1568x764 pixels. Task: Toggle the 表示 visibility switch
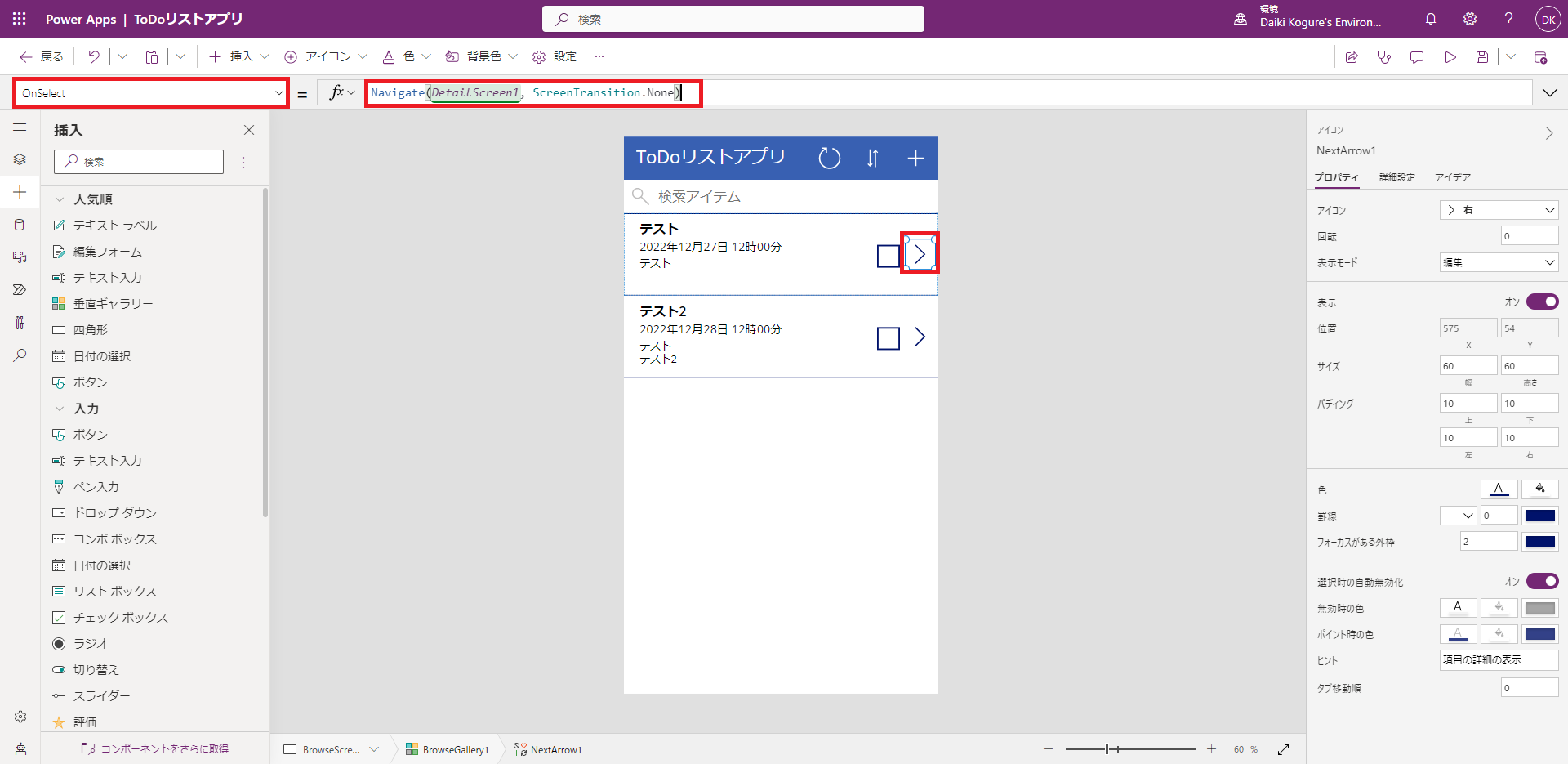[1542, 302]
